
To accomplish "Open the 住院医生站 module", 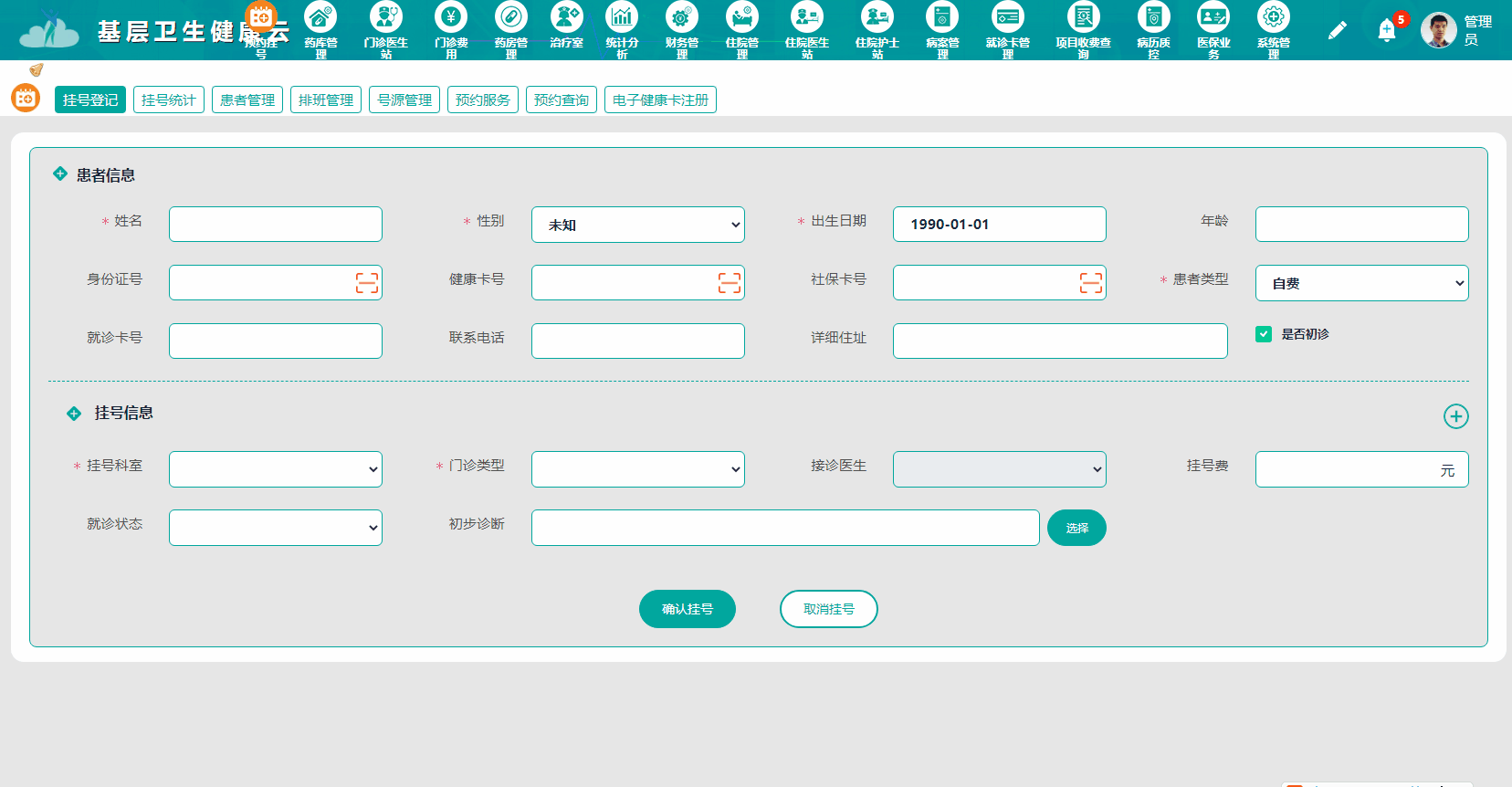I will pos(807,29).
